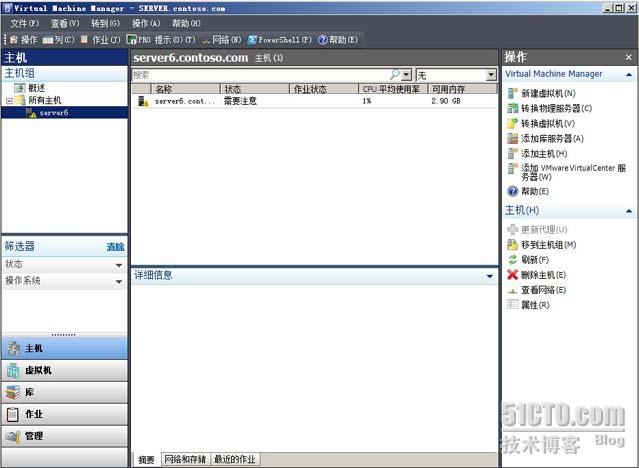Viewport: 639px width, 468px height.
Task: Select the 最近的作业 tab
Action: [235, 459]
